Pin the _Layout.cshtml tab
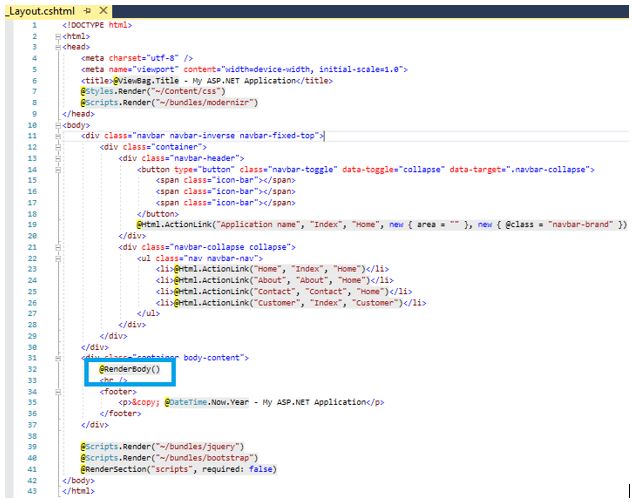Image resolution: width=633 pixels, height=502 pixels. click(x=88, y=11)
